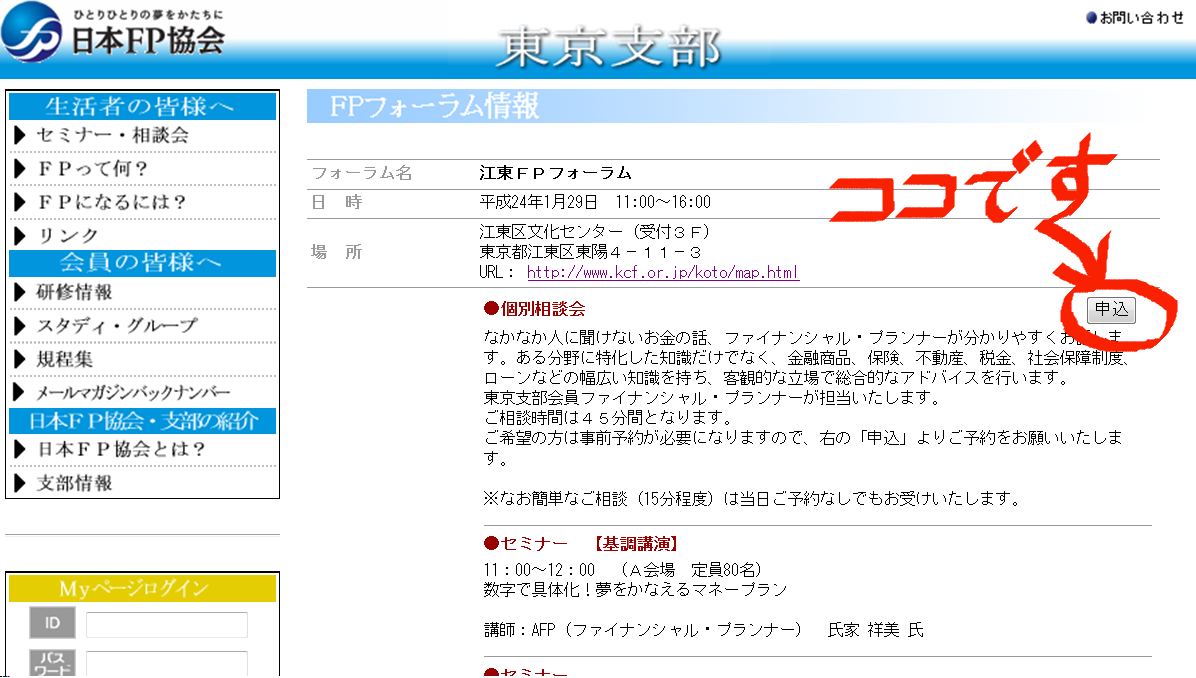Open 日本ＦＰ協会とは？ page
This screenshot has width=1196, height=678.
(x=121, y=449)
